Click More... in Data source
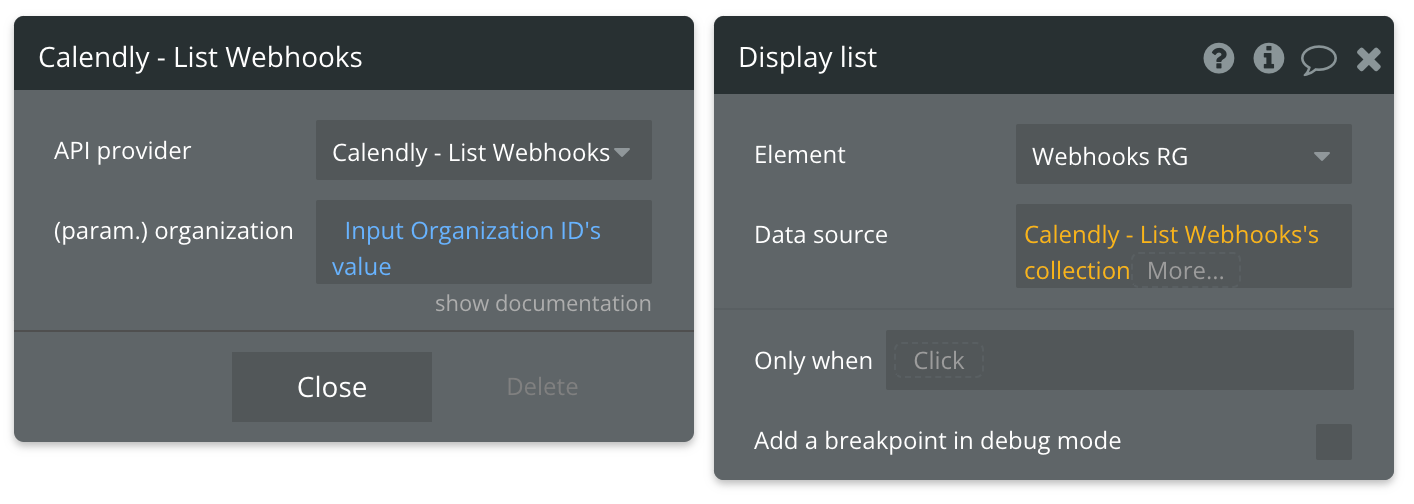 (1186, 270)
